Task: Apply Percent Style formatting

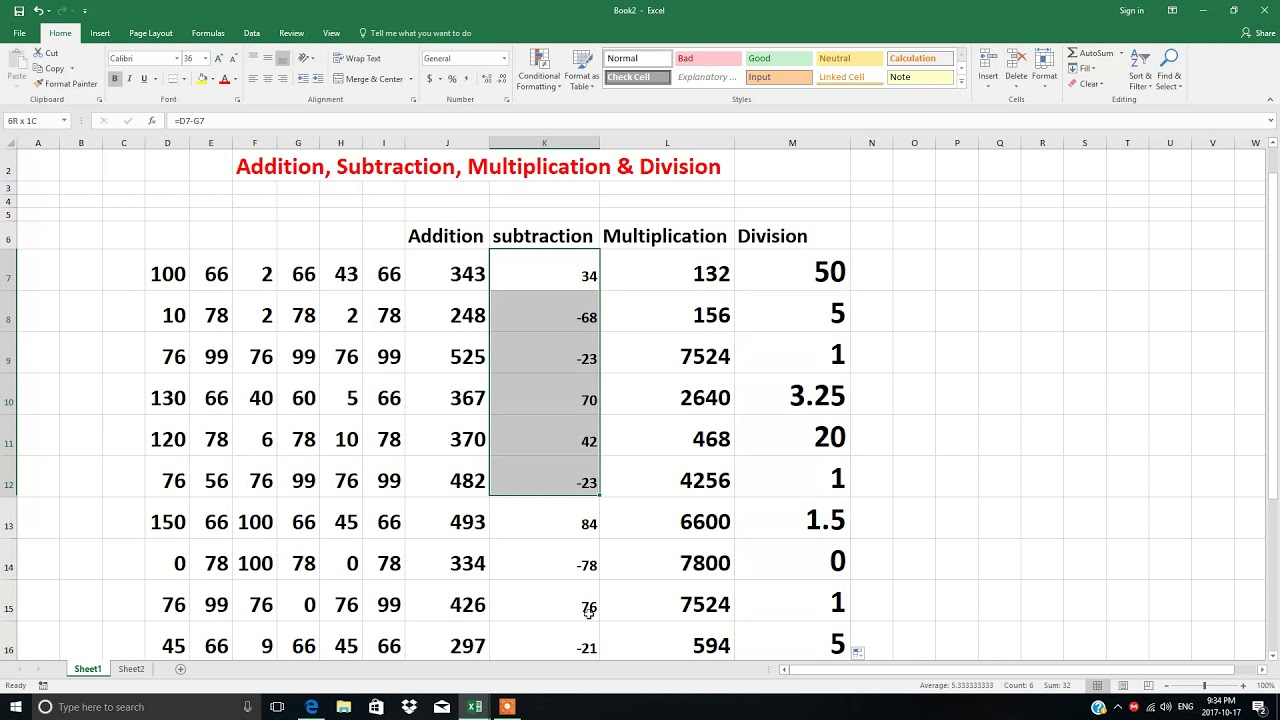Action: pyautogui.click(x=451, y=78)
